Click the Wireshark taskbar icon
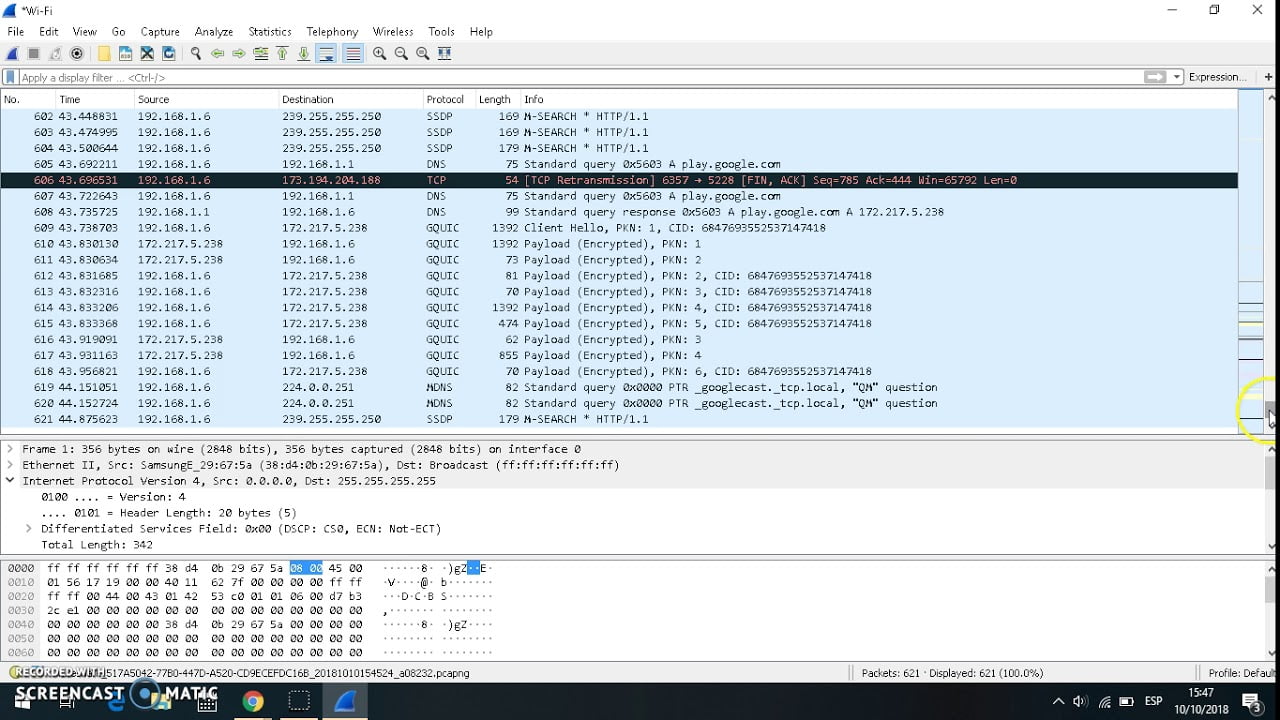This screenshot has width=1280, height=720. (x=345, y=701)
